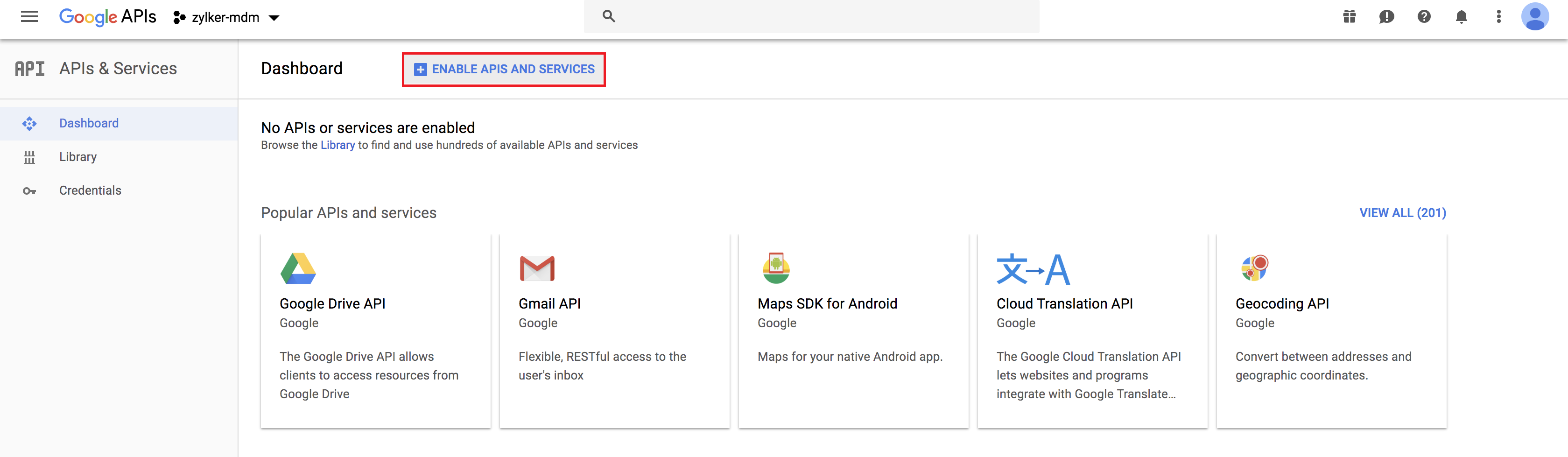1568x457 pixels.
Task: Follow the Library link in the description
Action: [338, 146]
